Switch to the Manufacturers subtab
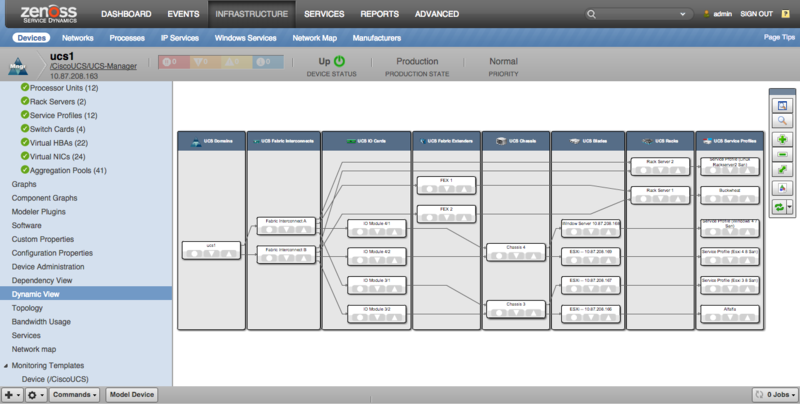This screenshot has width=800, height=405. pos(377,38)
